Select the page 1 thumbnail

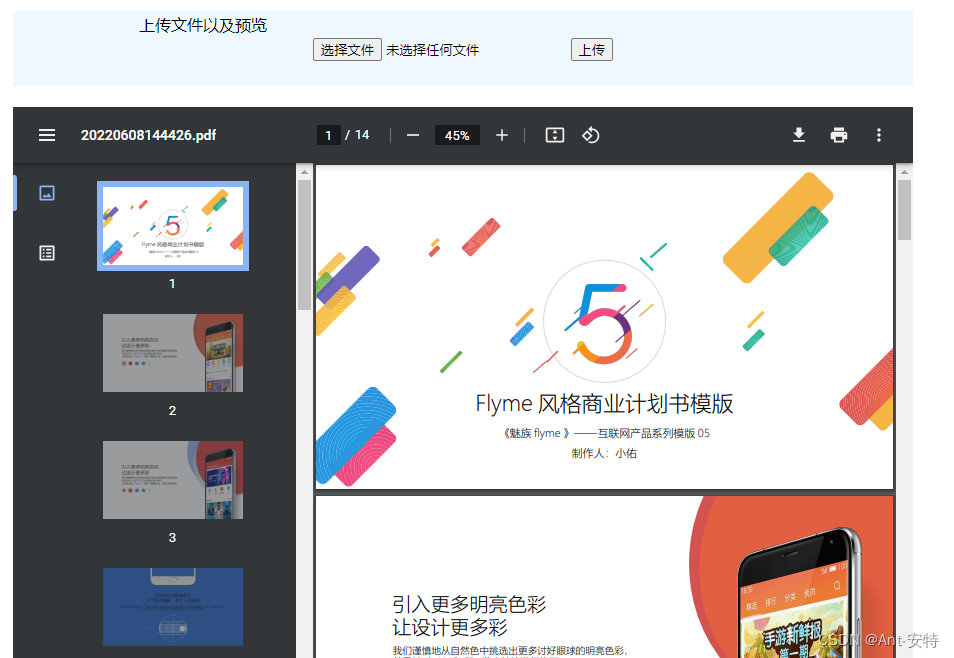(x=172, y=225)
